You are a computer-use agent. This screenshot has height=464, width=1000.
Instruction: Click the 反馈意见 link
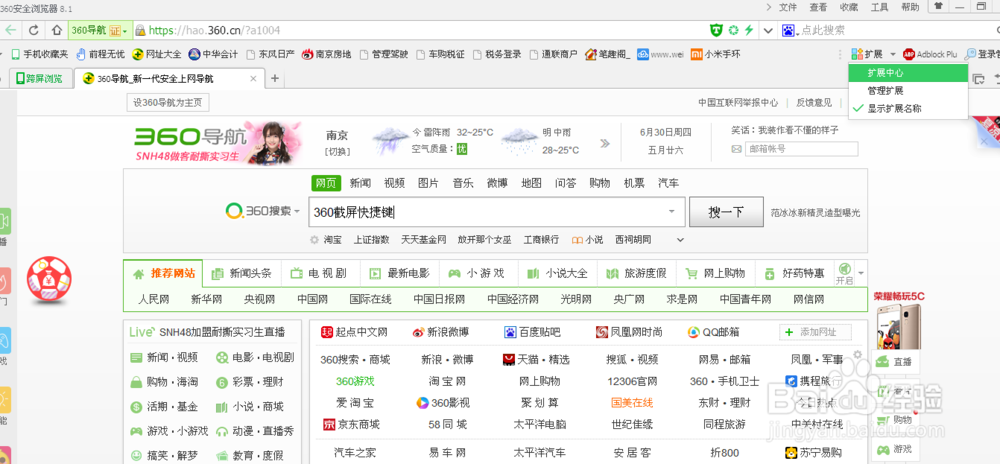tap(814, 103)
